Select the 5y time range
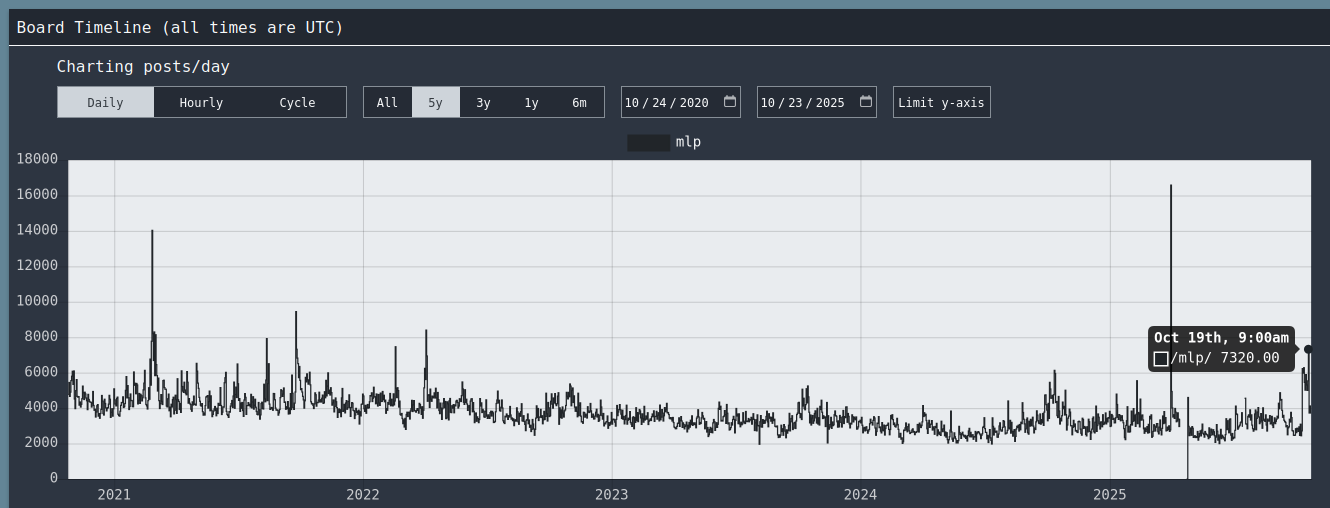Viewport: 1330px width, 508px height. point(435,102)
